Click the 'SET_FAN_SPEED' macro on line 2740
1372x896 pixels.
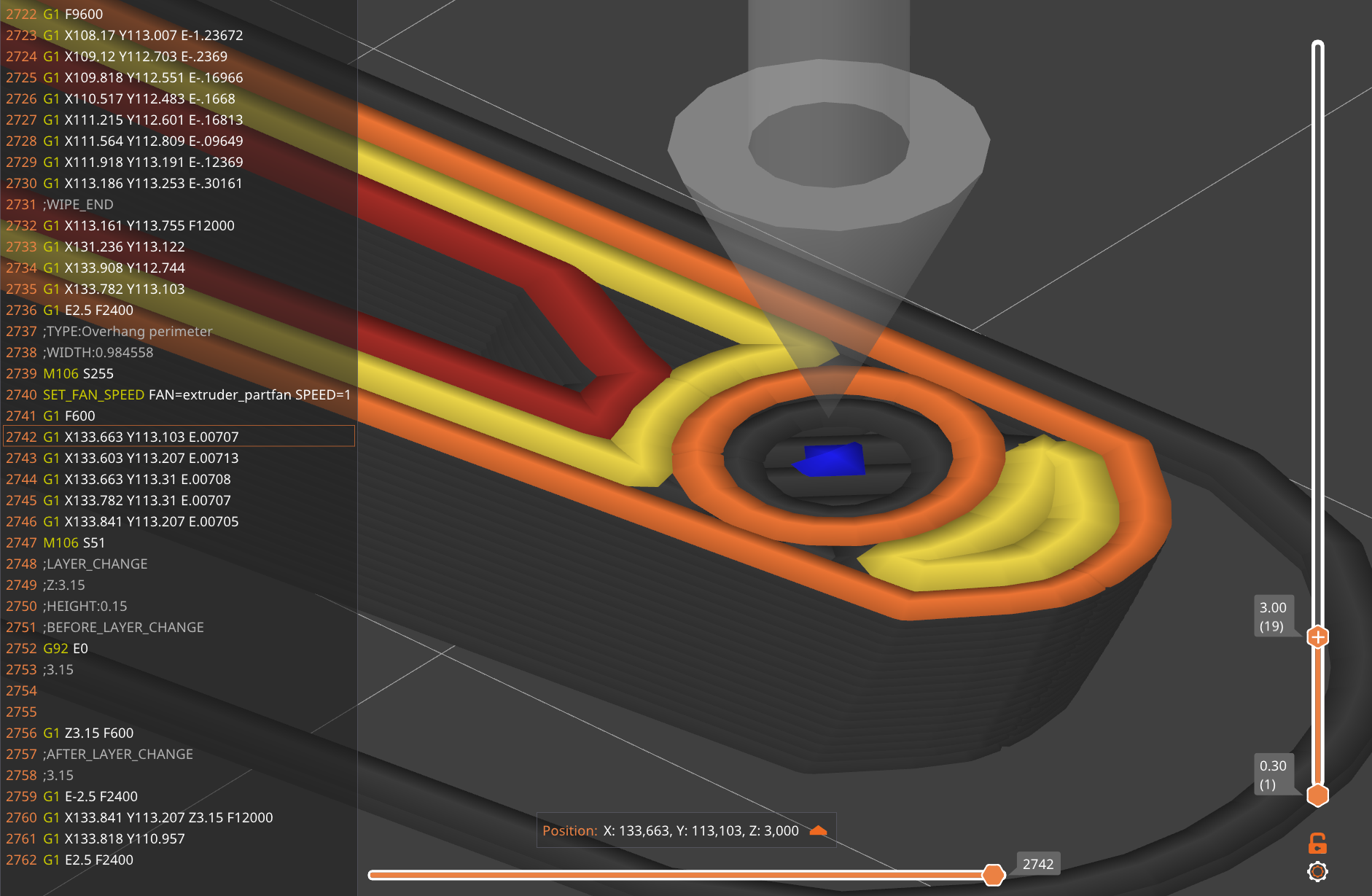tap(93, 394)
